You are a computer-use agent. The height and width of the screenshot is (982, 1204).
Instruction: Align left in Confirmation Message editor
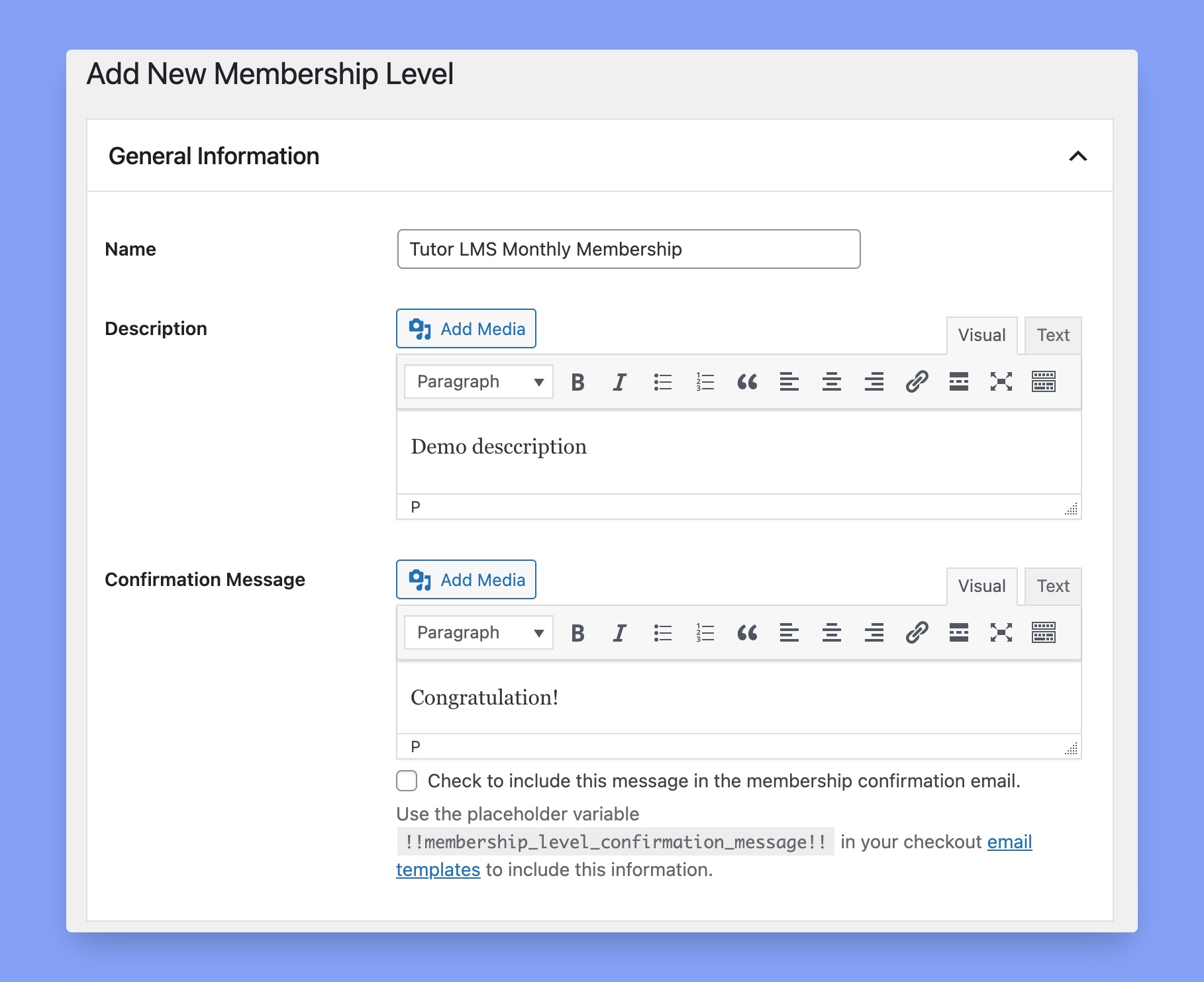coord(789,633)
